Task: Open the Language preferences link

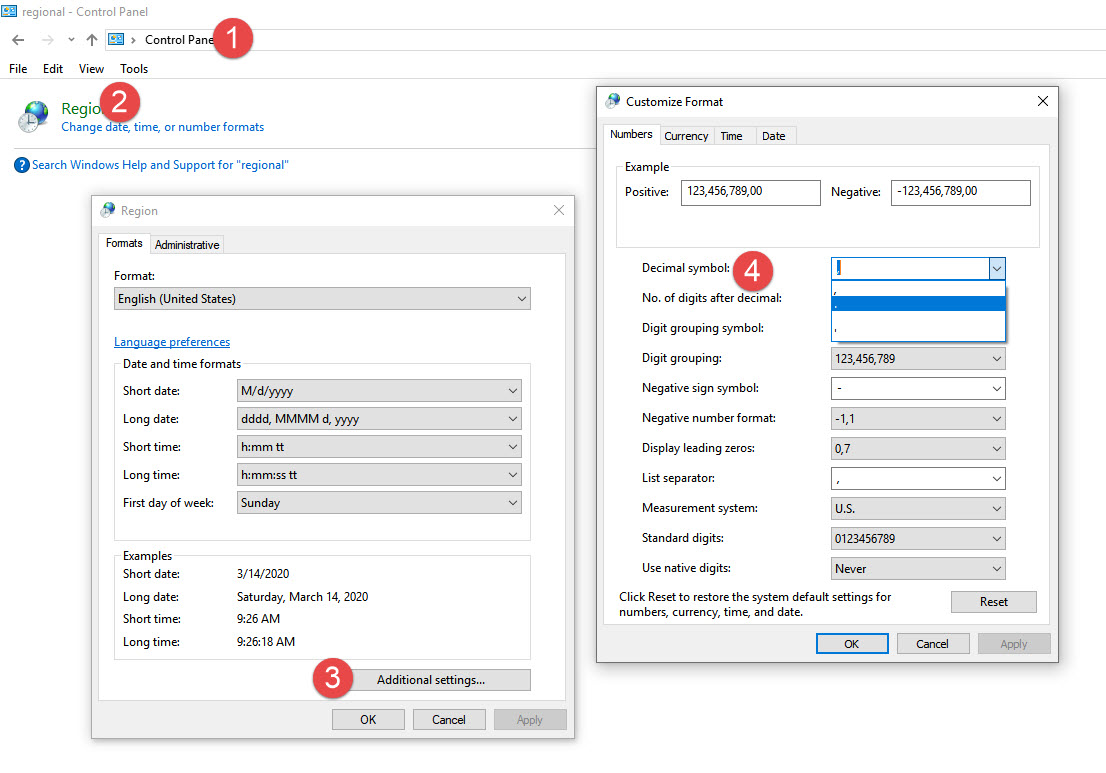Action: [172, 342]
